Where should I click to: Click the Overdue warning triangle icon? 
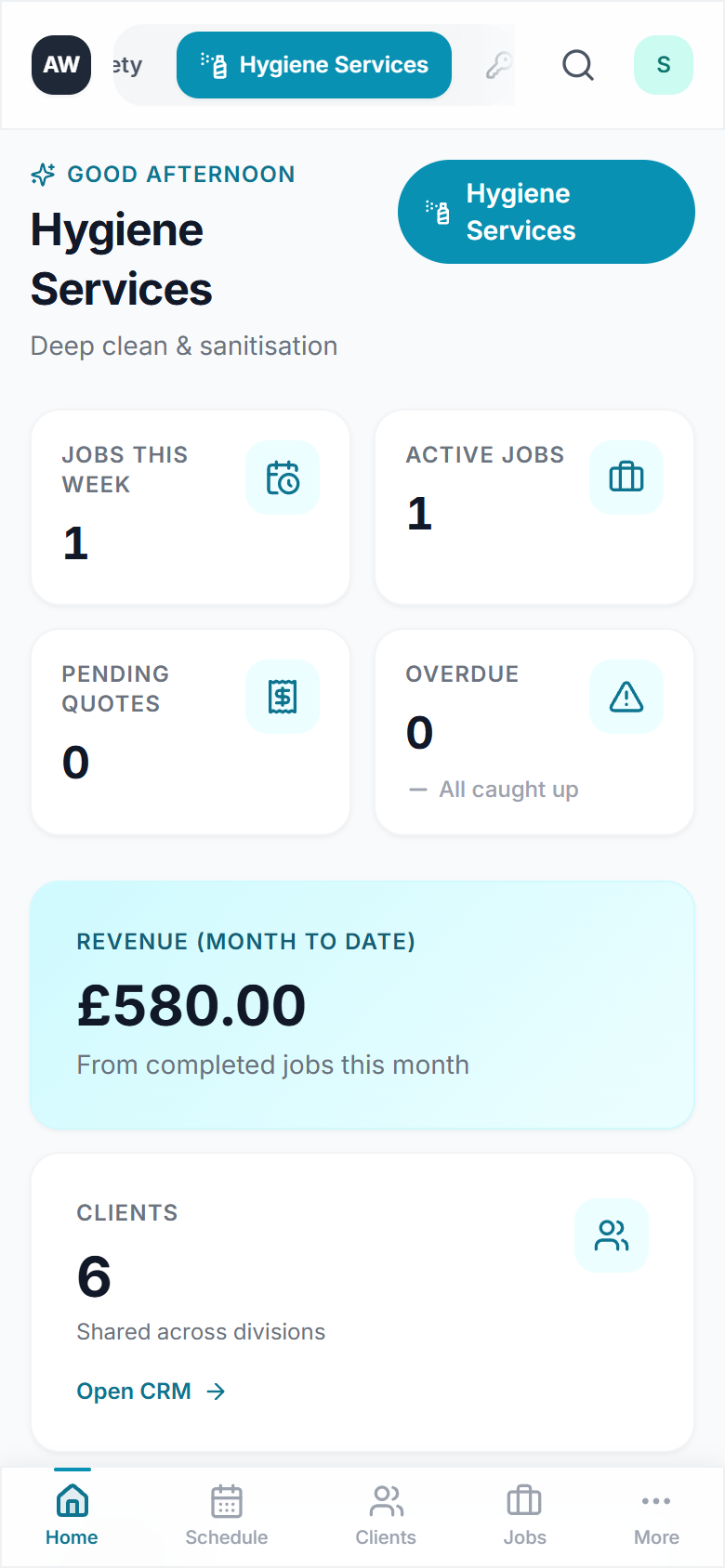[x=626, y=697]
